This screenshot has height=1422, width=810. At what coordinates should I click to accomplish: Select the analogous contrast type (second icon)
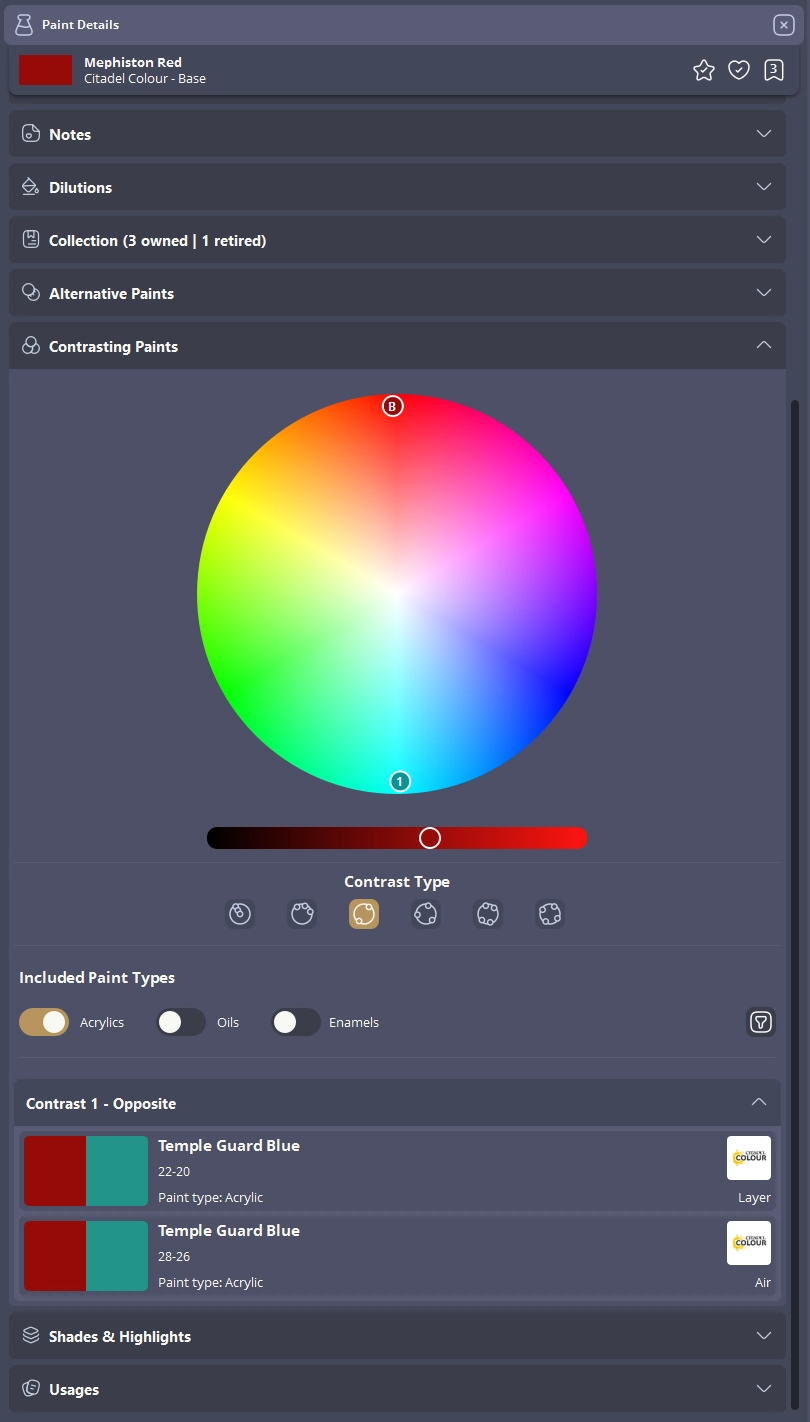pos(302,914)
